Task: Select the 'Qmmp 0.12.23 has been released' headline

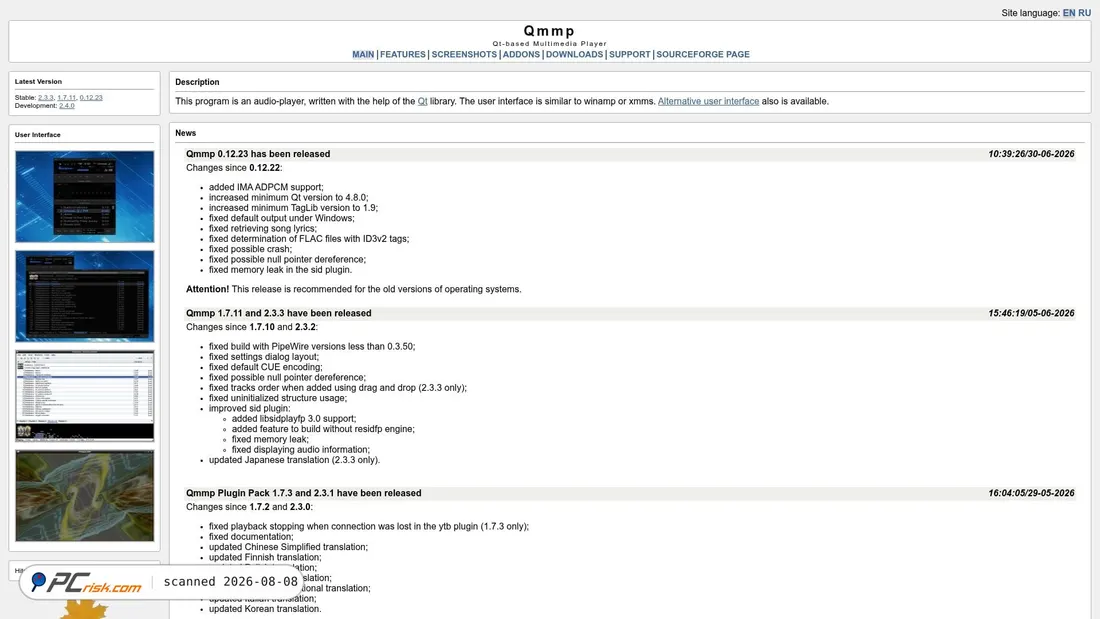Action: tap(257, 154)
